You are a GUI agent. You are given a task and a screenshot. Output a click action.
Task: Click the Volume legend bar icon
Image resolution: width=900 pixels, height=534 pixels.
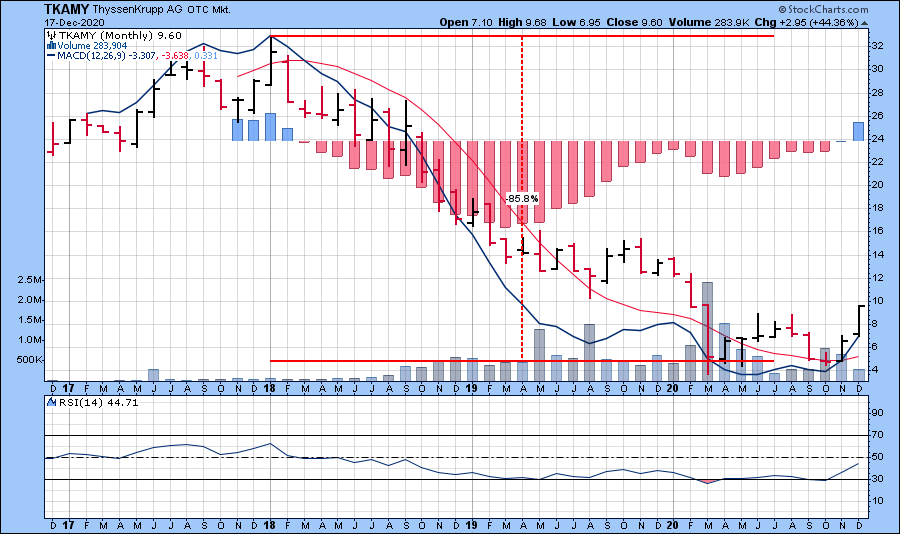point(50,45)
